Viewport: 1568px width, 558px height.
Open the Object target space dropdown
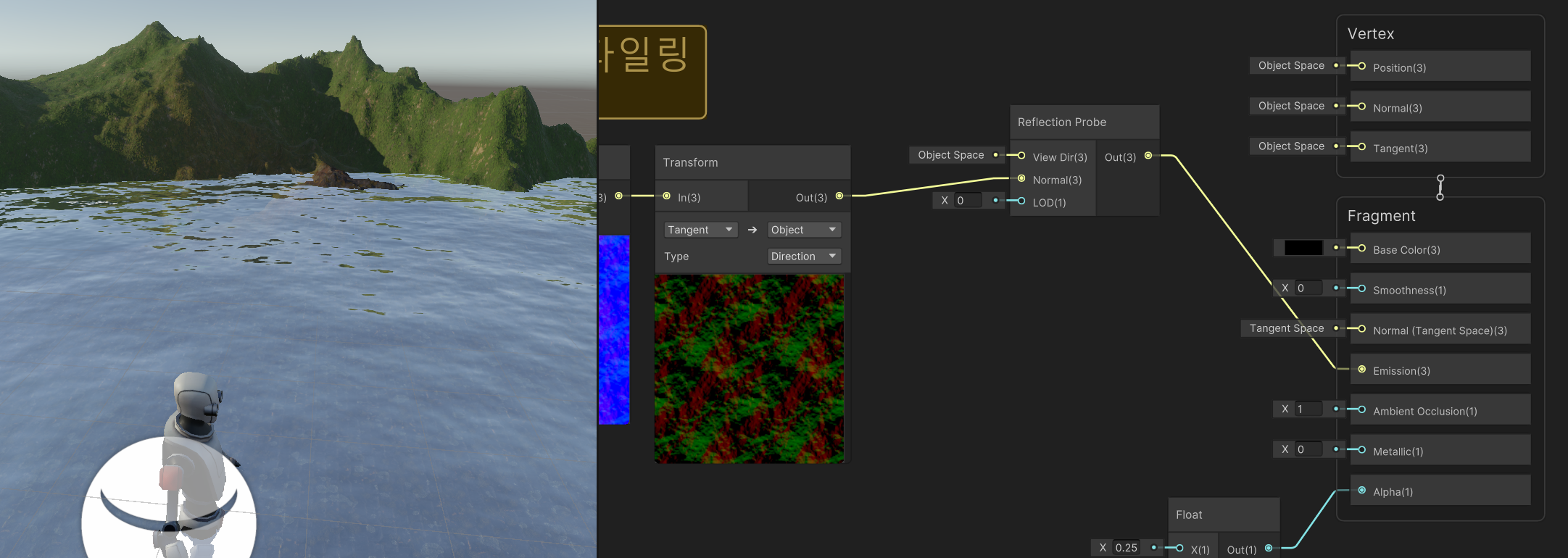(804, 230)
